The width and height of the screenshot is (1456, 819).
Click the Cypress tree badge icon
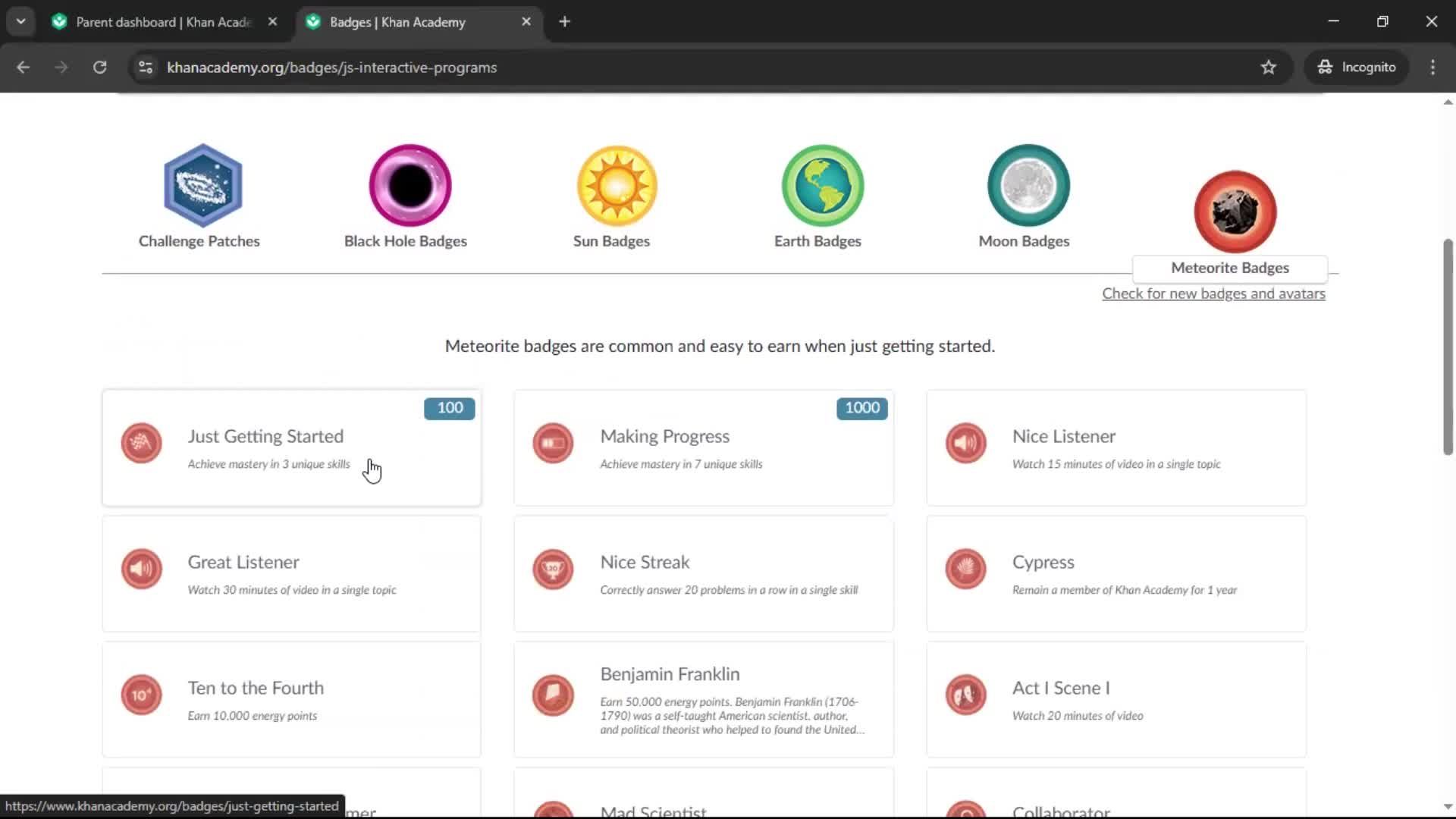click(x=965, y=569)
